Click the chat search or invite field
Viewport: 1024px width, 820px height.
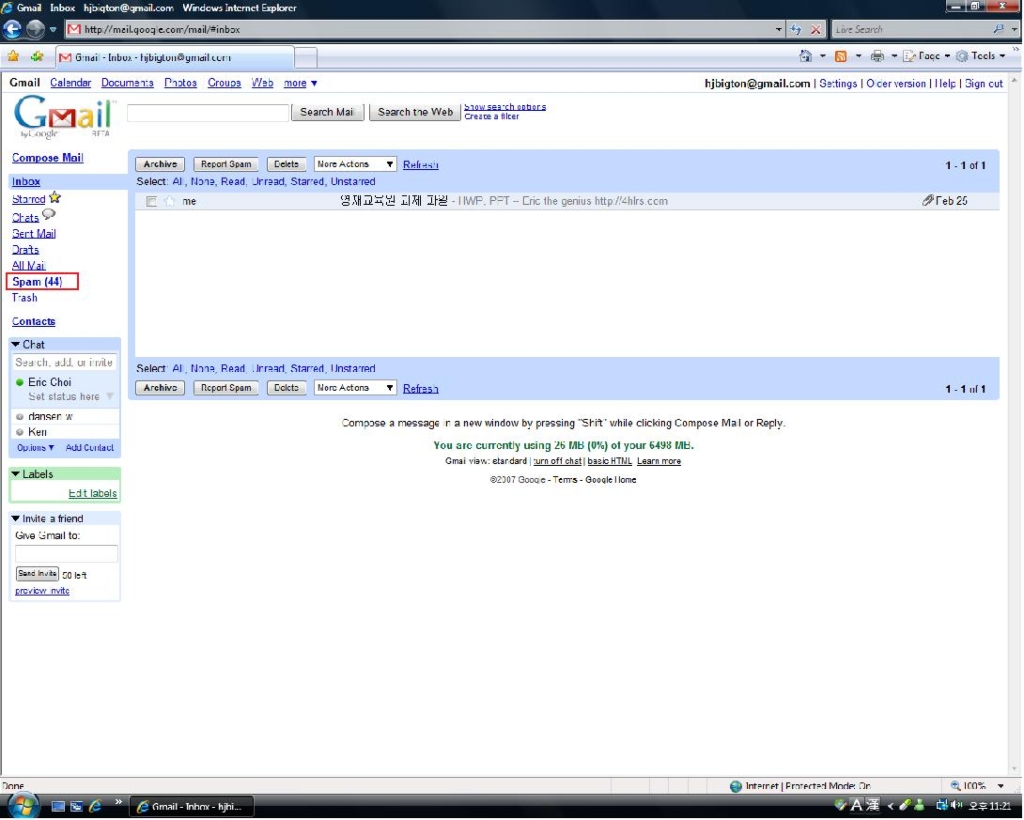[x=64, y=362]
